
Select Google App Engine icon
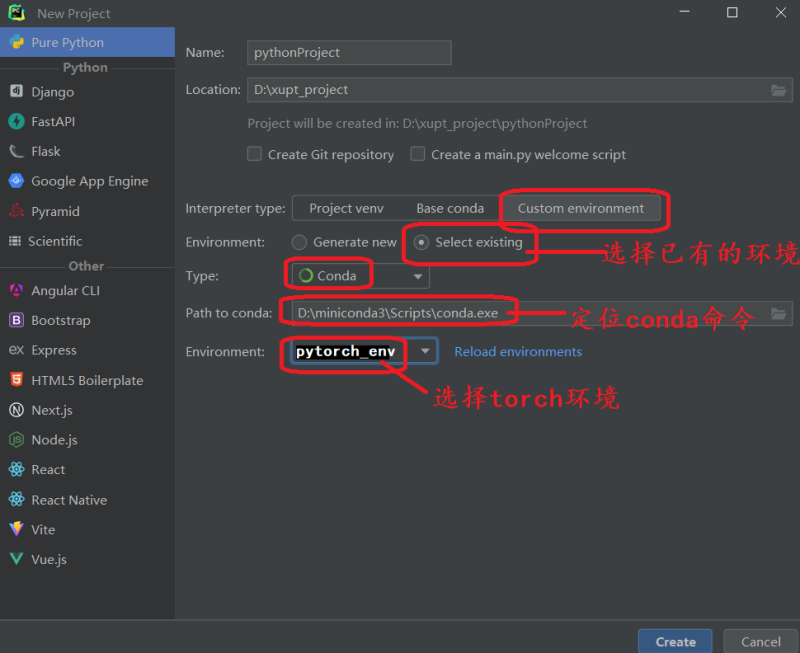[x=16, y=181]
